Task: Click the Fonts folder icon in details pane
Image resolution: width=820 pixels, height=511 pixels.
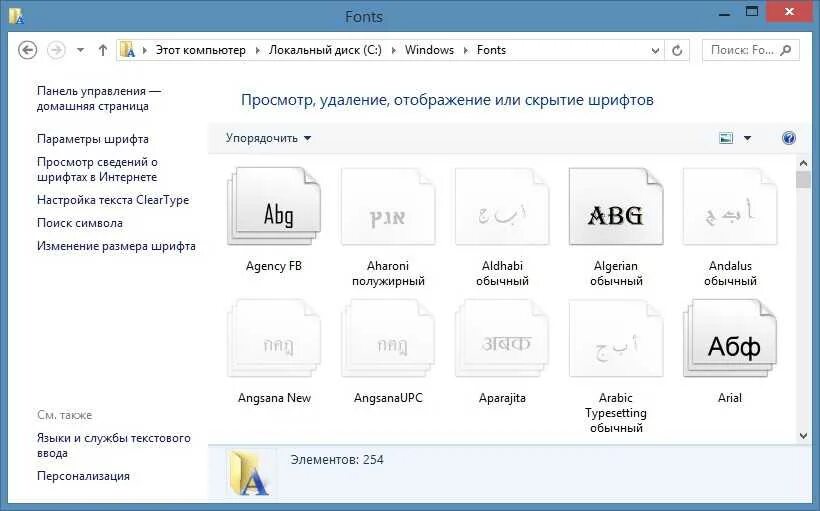Action: point(250,472)
